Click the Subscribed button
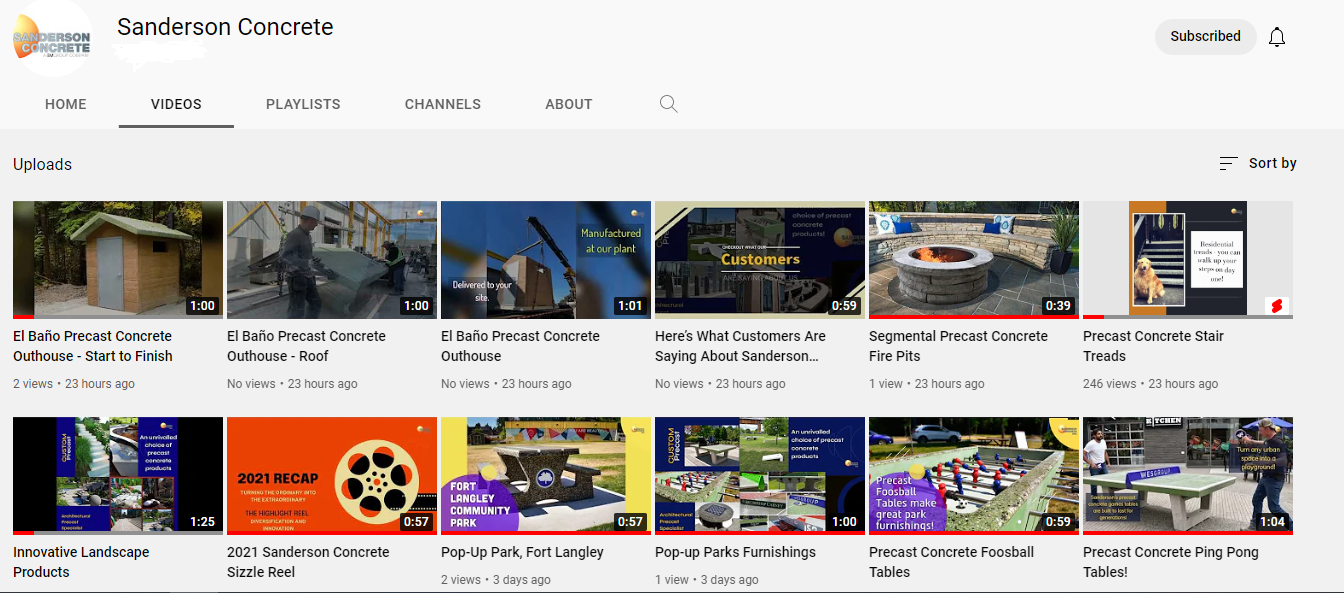1344x593 pixels. [1205, 36]
